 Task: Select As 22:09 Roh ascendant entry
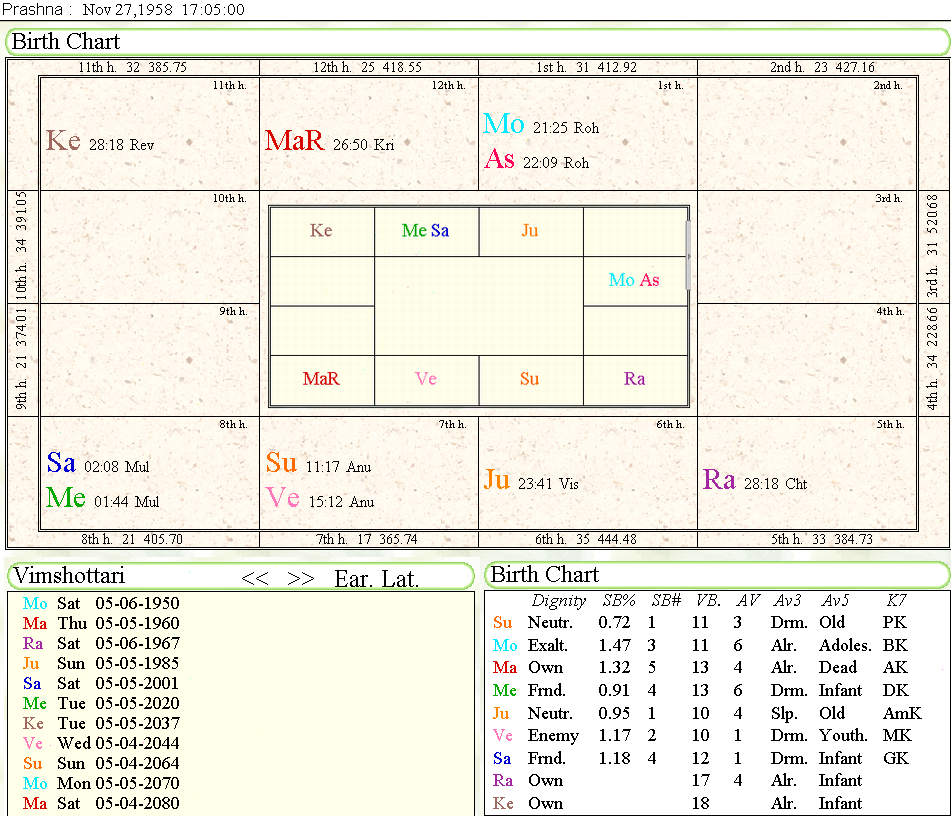click(x=537, y=160)
